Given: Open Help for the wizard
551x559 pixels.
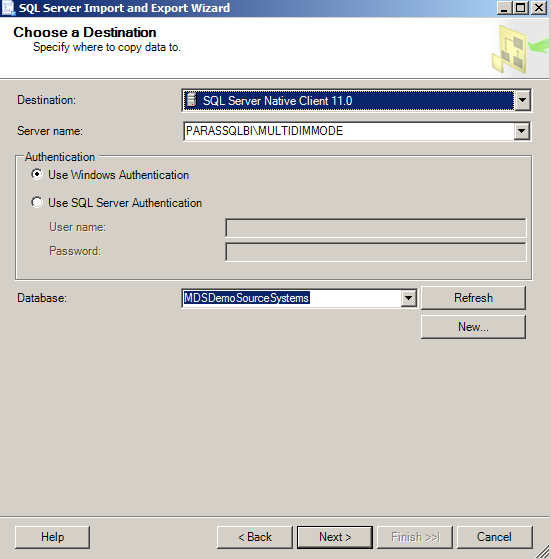Looking at the screenshot, I should tap(52, 537).
